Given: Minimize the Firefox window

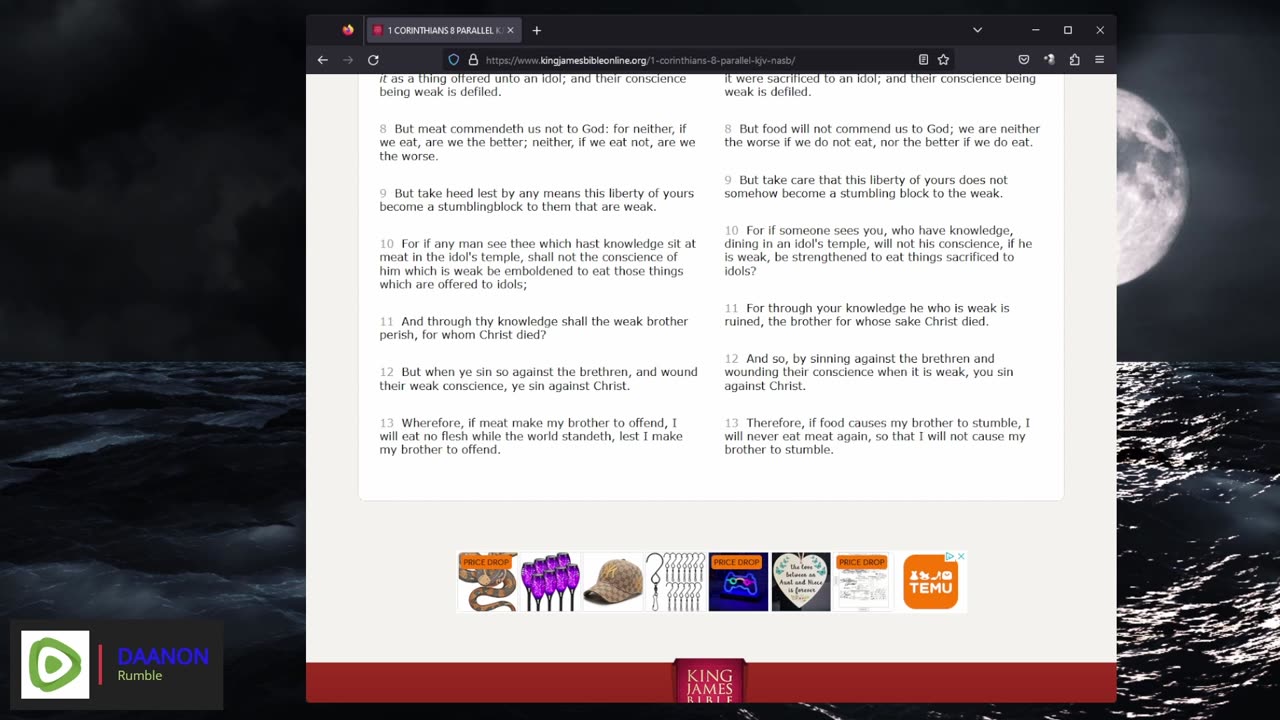Looking at the screenshot, I should (1036, 30).
